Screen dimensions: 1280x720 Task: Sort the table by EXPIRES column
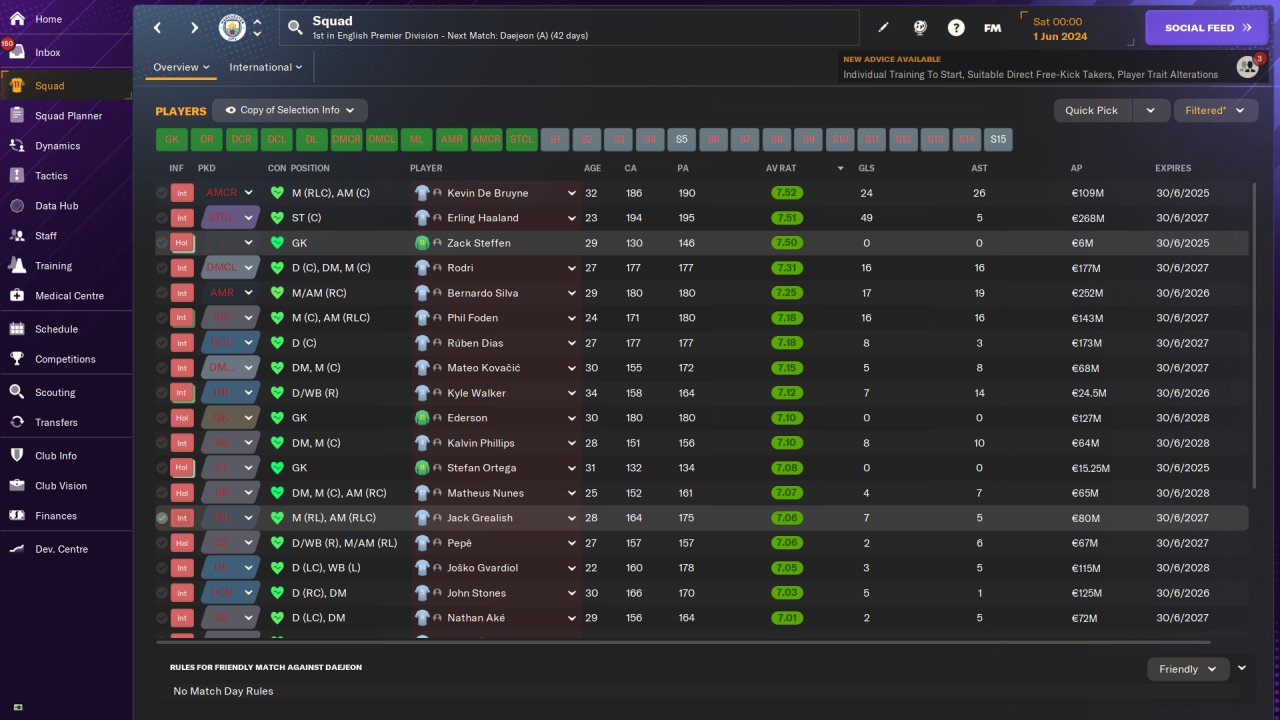tap(1173, 168)
